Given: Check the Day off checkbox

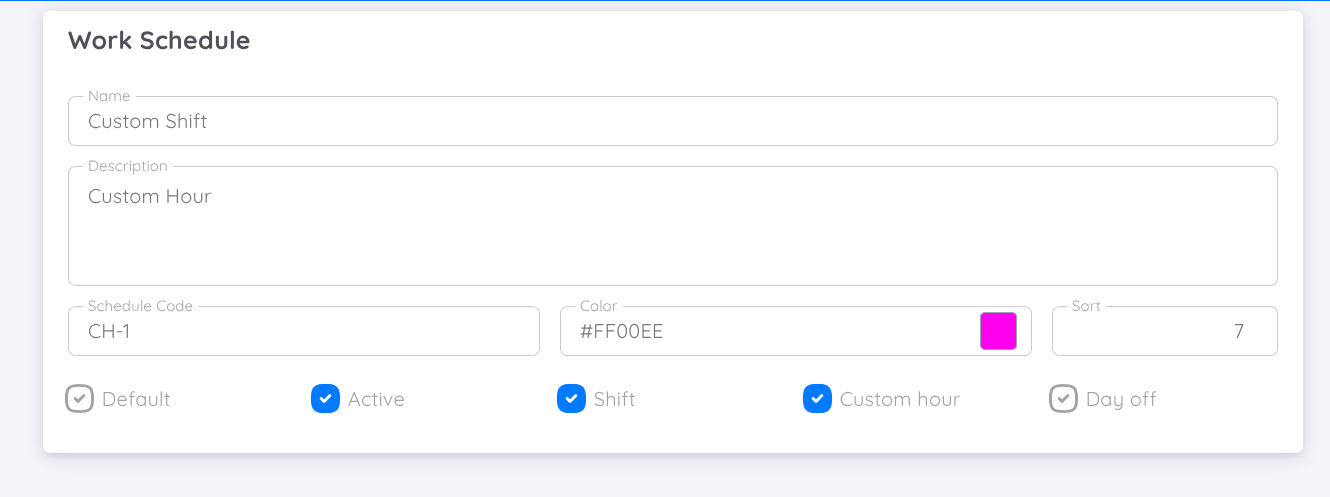Looking at the screenshot, I should pos(1063,399).
